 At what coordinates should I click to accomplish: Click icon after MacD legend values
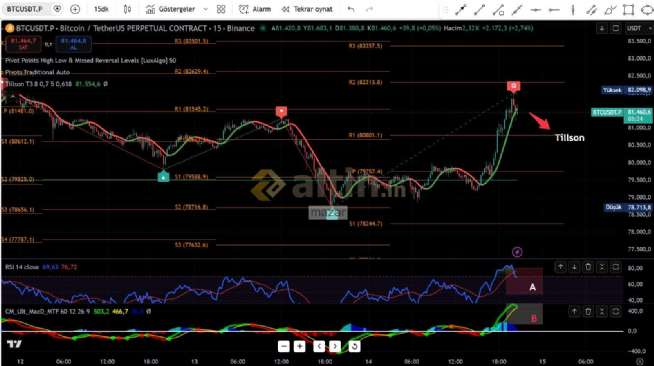[149, 311]
